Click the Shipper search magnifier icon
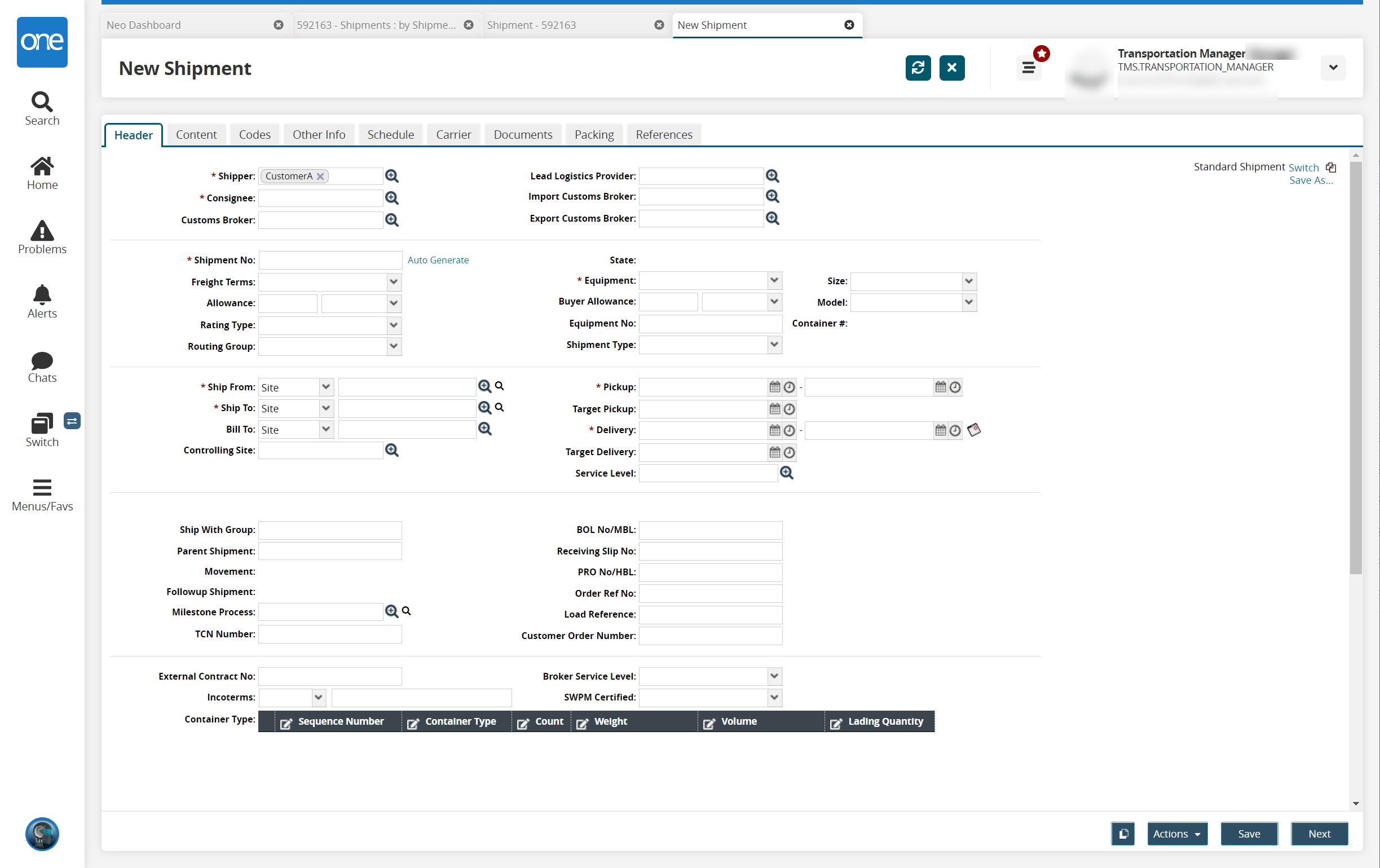Screen dimensions: 1380x868 (x=392, y=175)
